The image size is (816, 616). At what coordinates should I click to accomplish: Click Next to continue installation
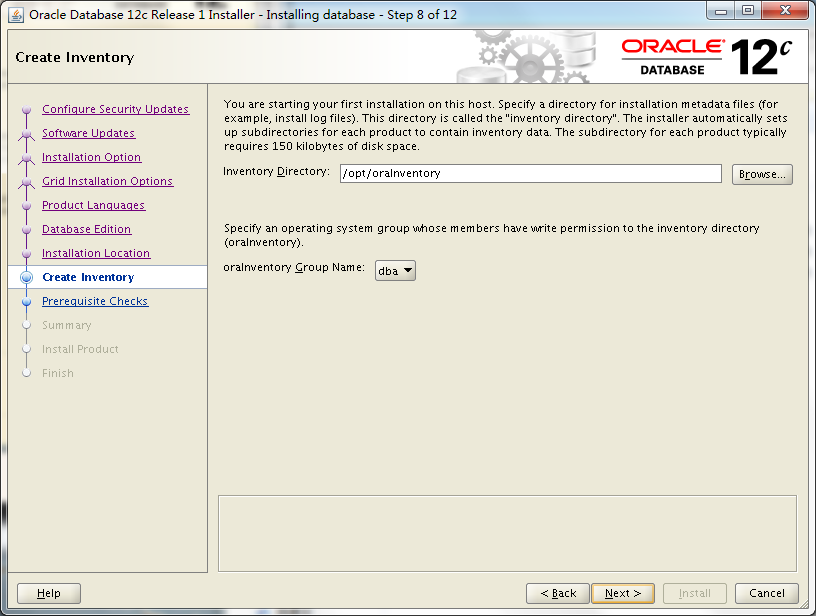pyautogui.click(x=622, y=592)
